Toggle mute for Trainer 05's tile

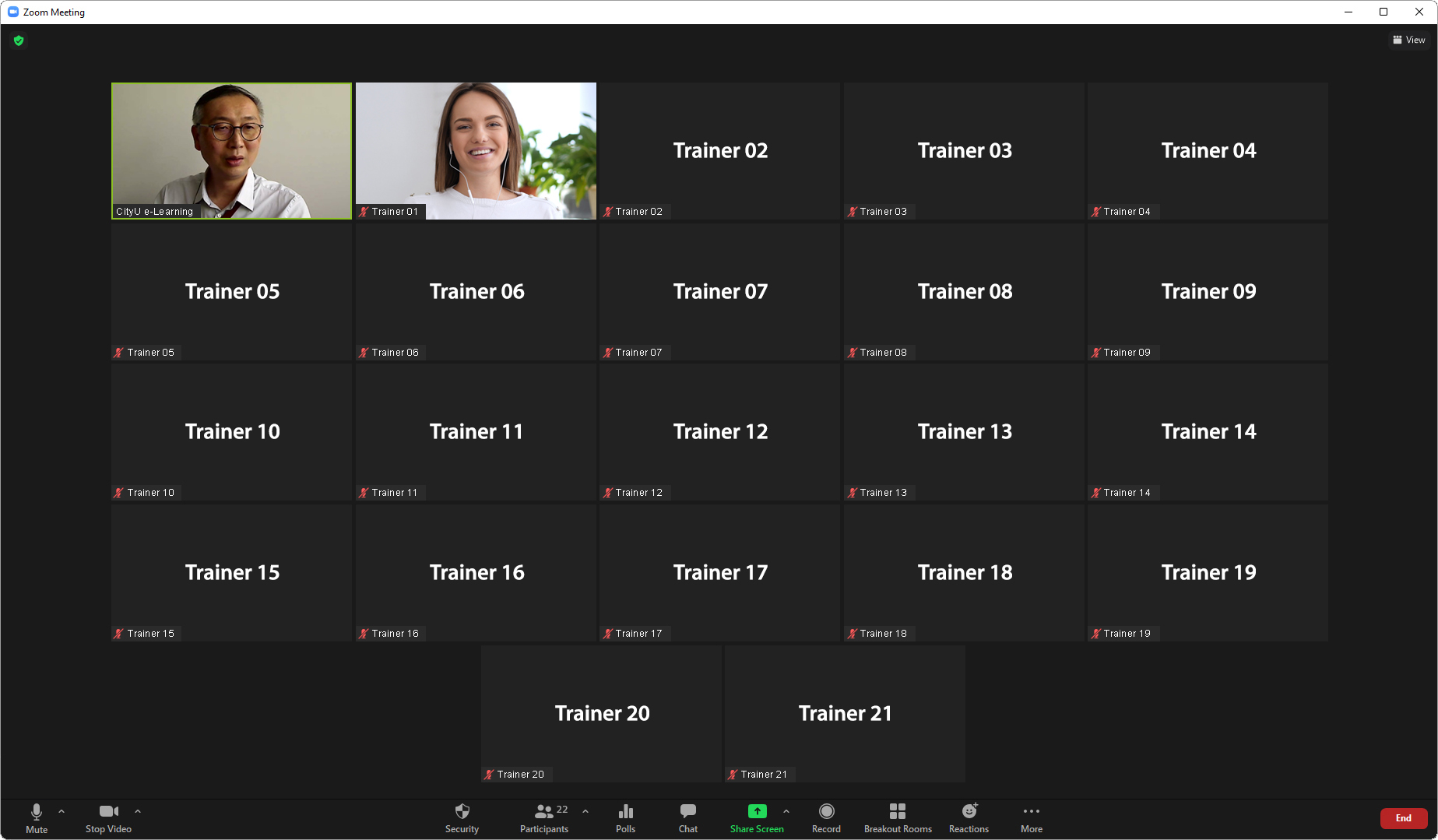coord(118,352)
